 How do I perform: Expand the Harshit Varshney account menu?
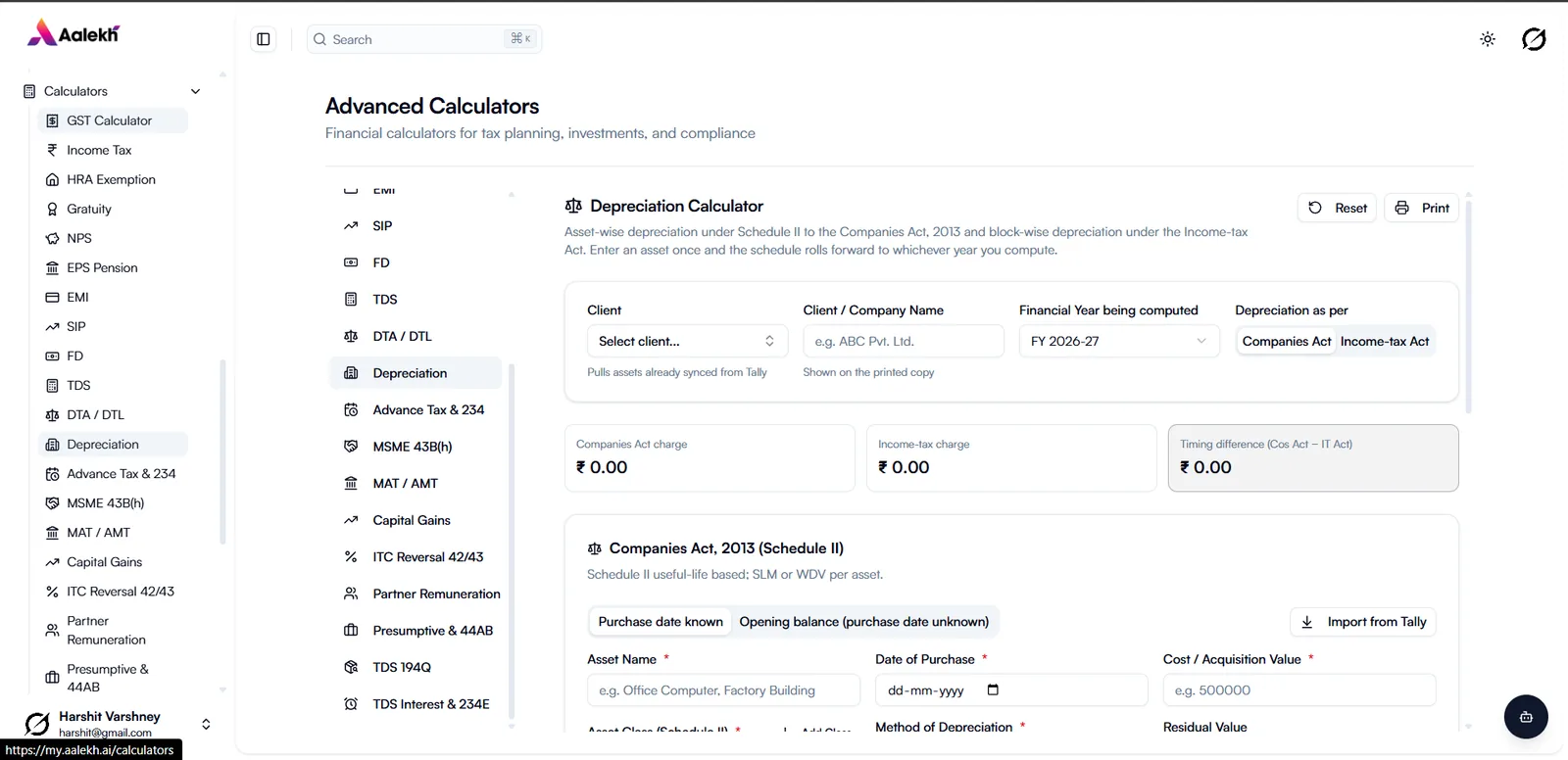click(x=119, y=724)
